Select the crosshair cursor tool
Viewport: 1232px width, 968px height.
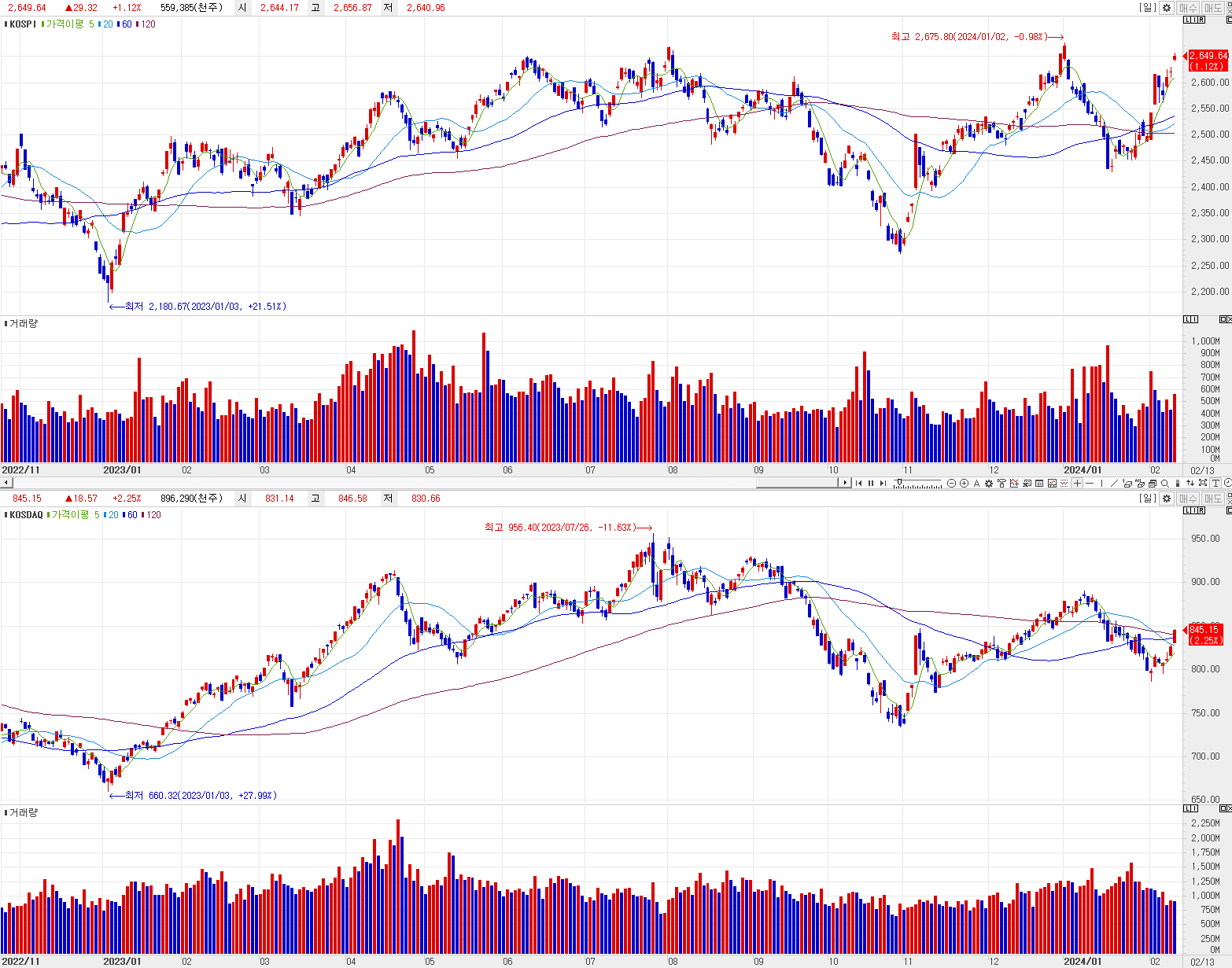pyautogui.click(x=1077, y=483)
